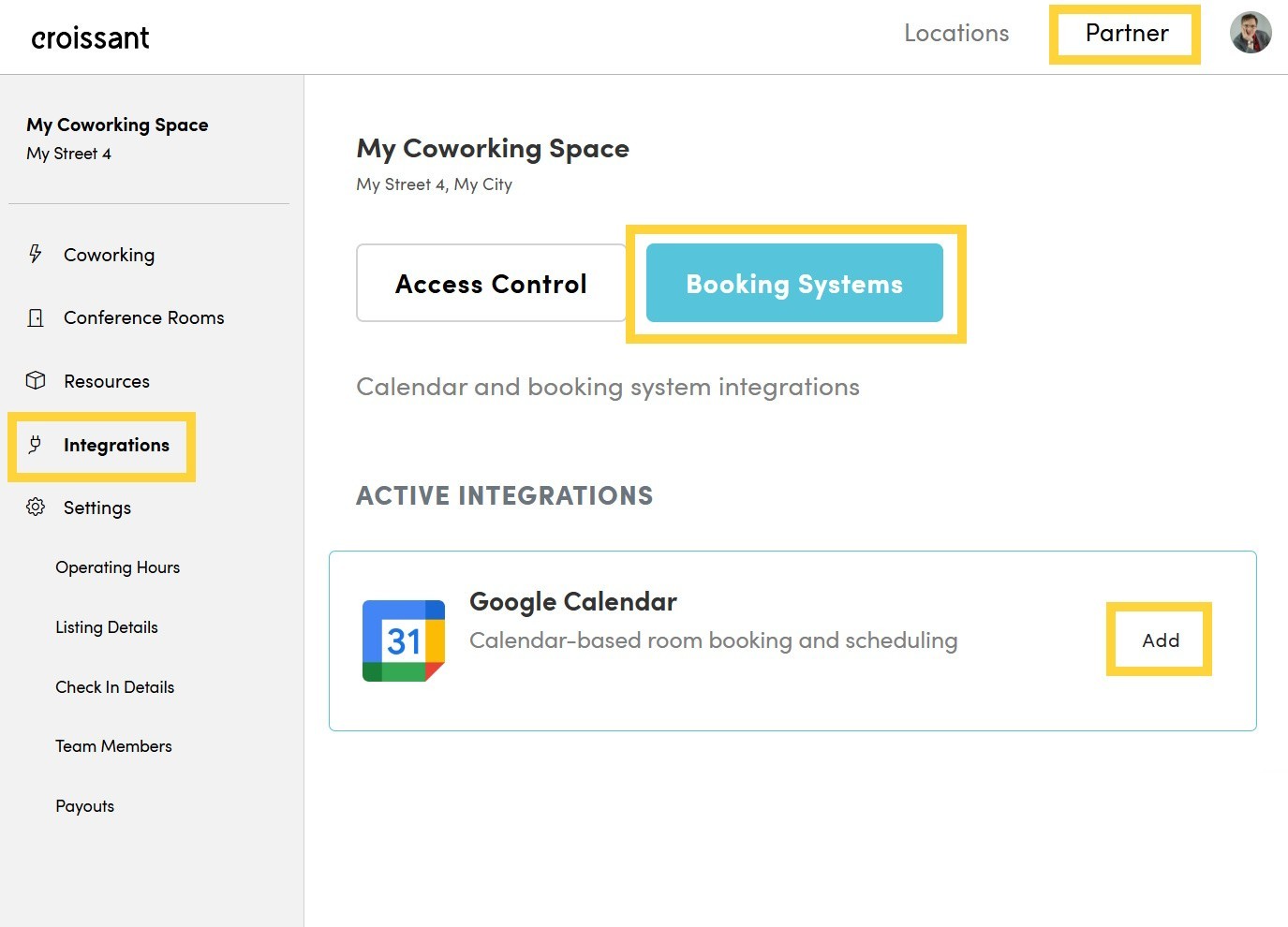Click the croissant logo
The height and width of the screenshot is (927, 1288).
tap(89, 37)
